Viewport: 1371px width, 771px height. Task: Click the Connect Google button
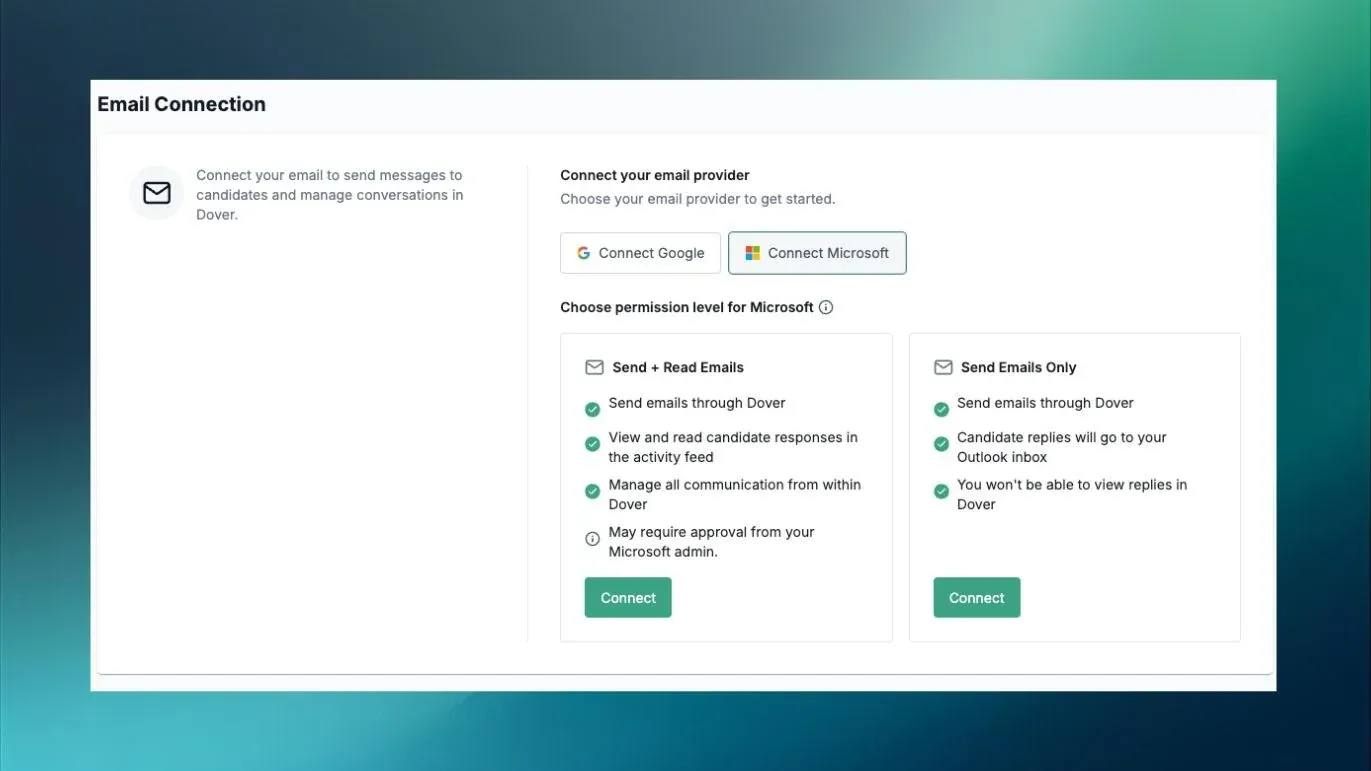(640, 253)
